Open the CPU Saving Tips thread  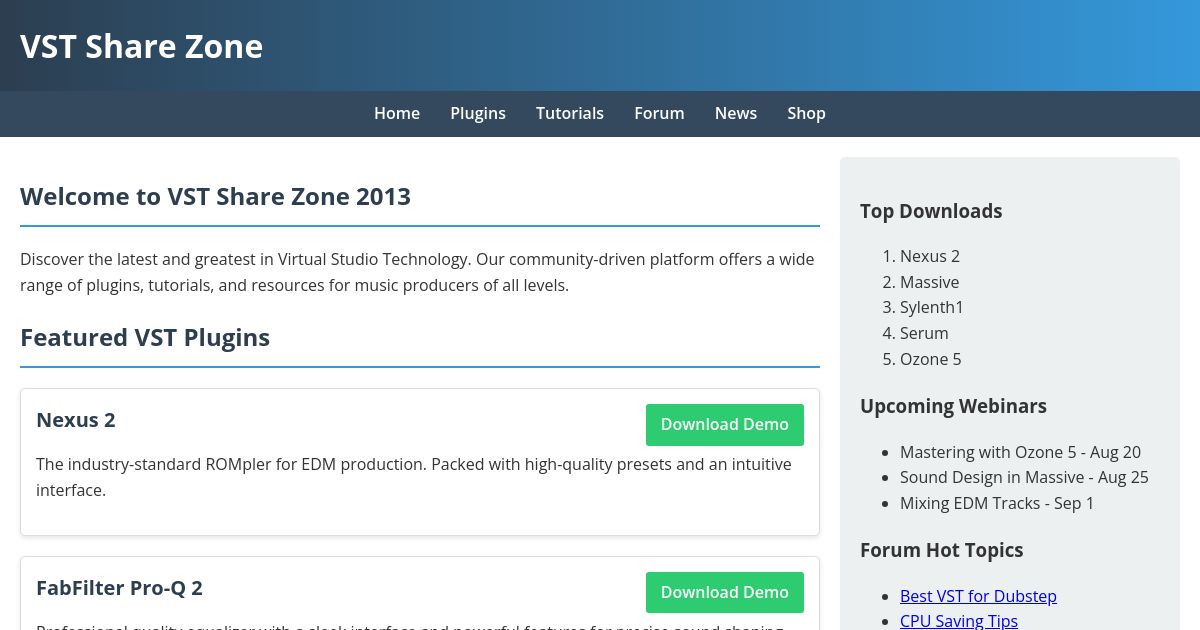[x=959, y=620]
